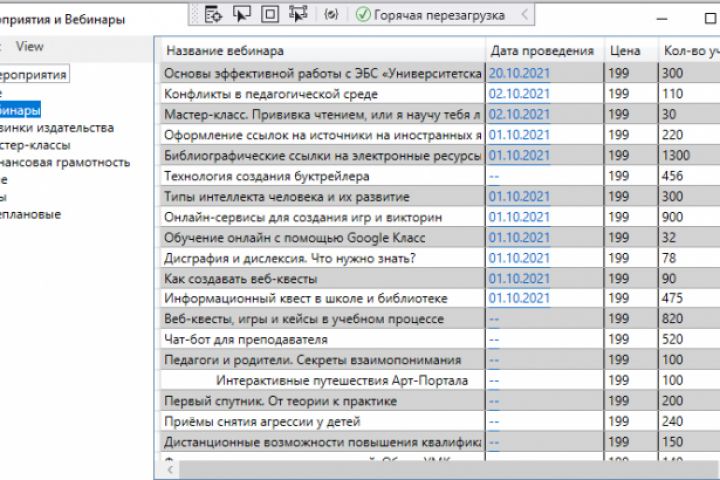The height and width of the screenshot is (480, 720).
Task: Select the 'винки издательства' sidebar item
Action: tap(56, 128)
